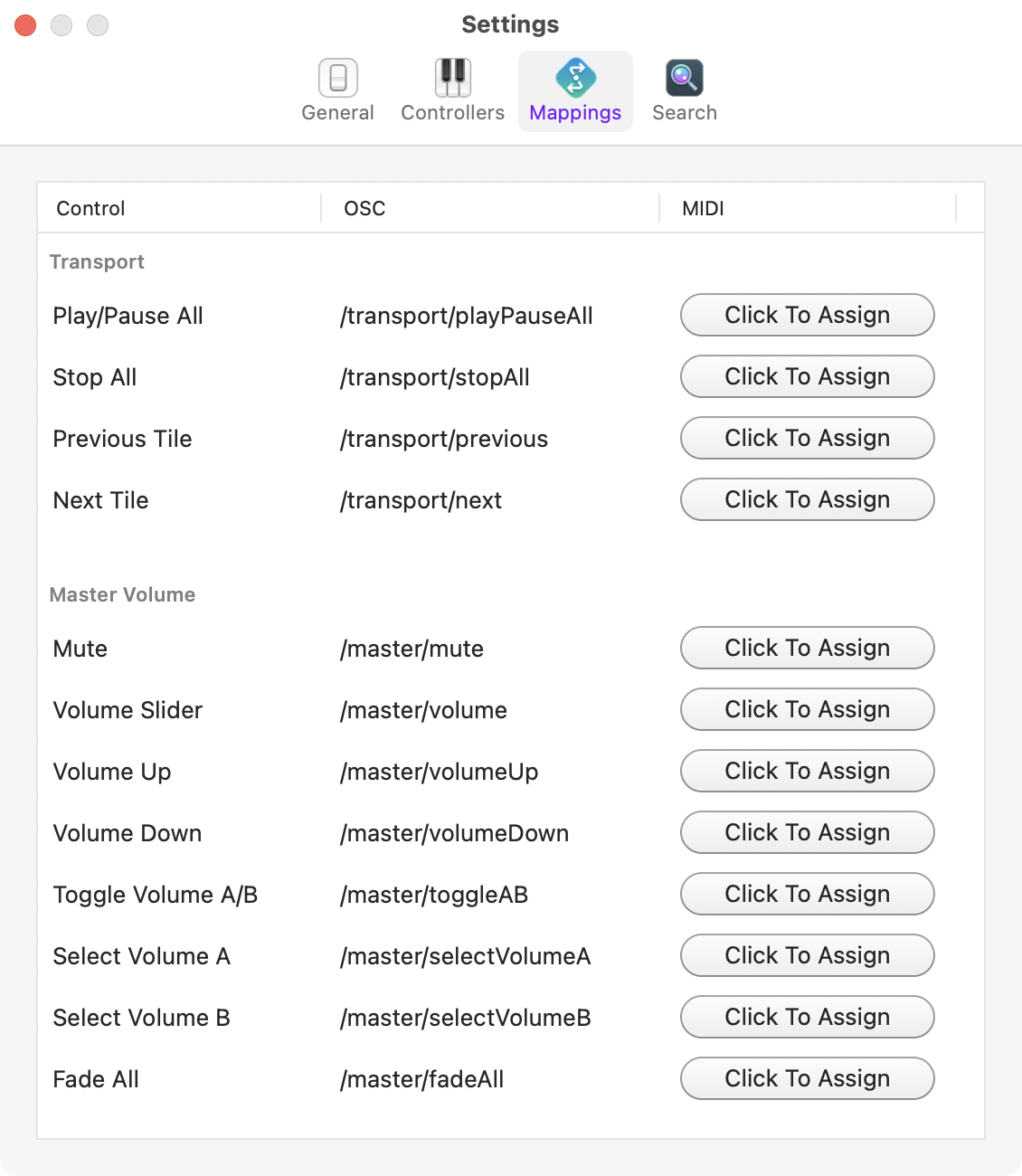Assign MIDI to master Mute
This screenshot has height=1176, width=1022.
coord(808,648)
